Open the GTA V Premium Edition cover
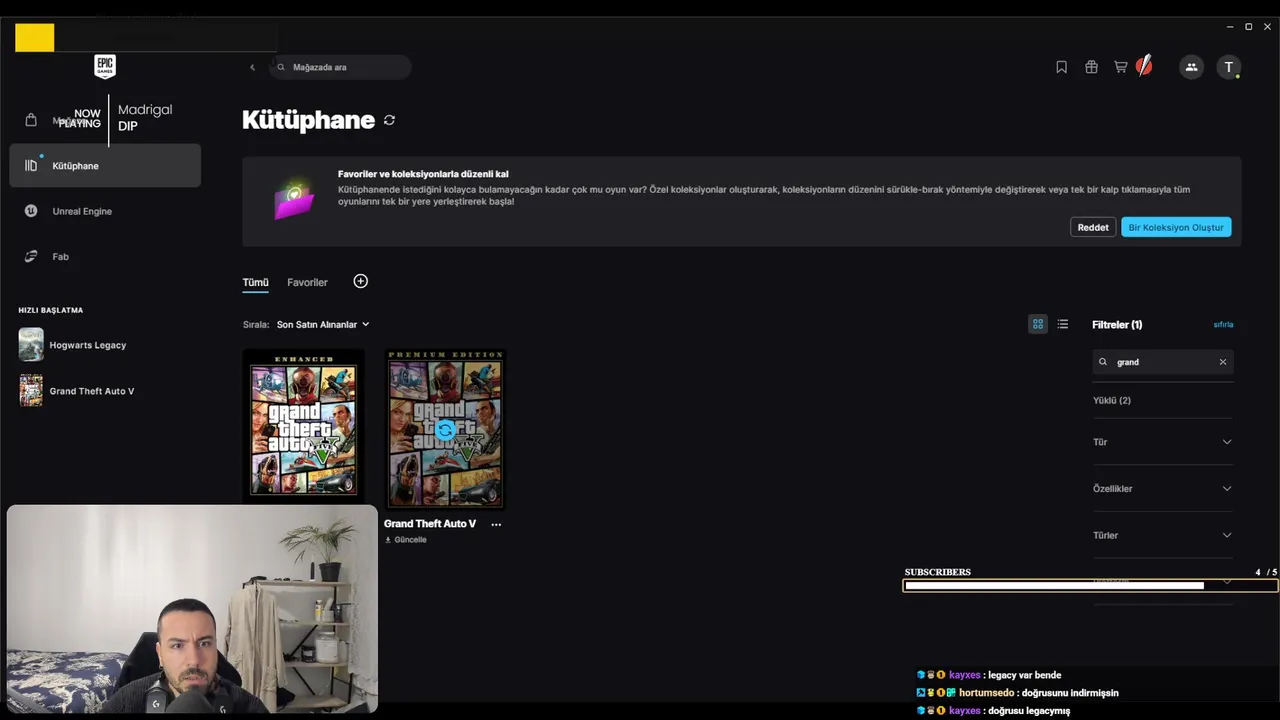This screenshot has height=720, width=1280. click(445, 429)
